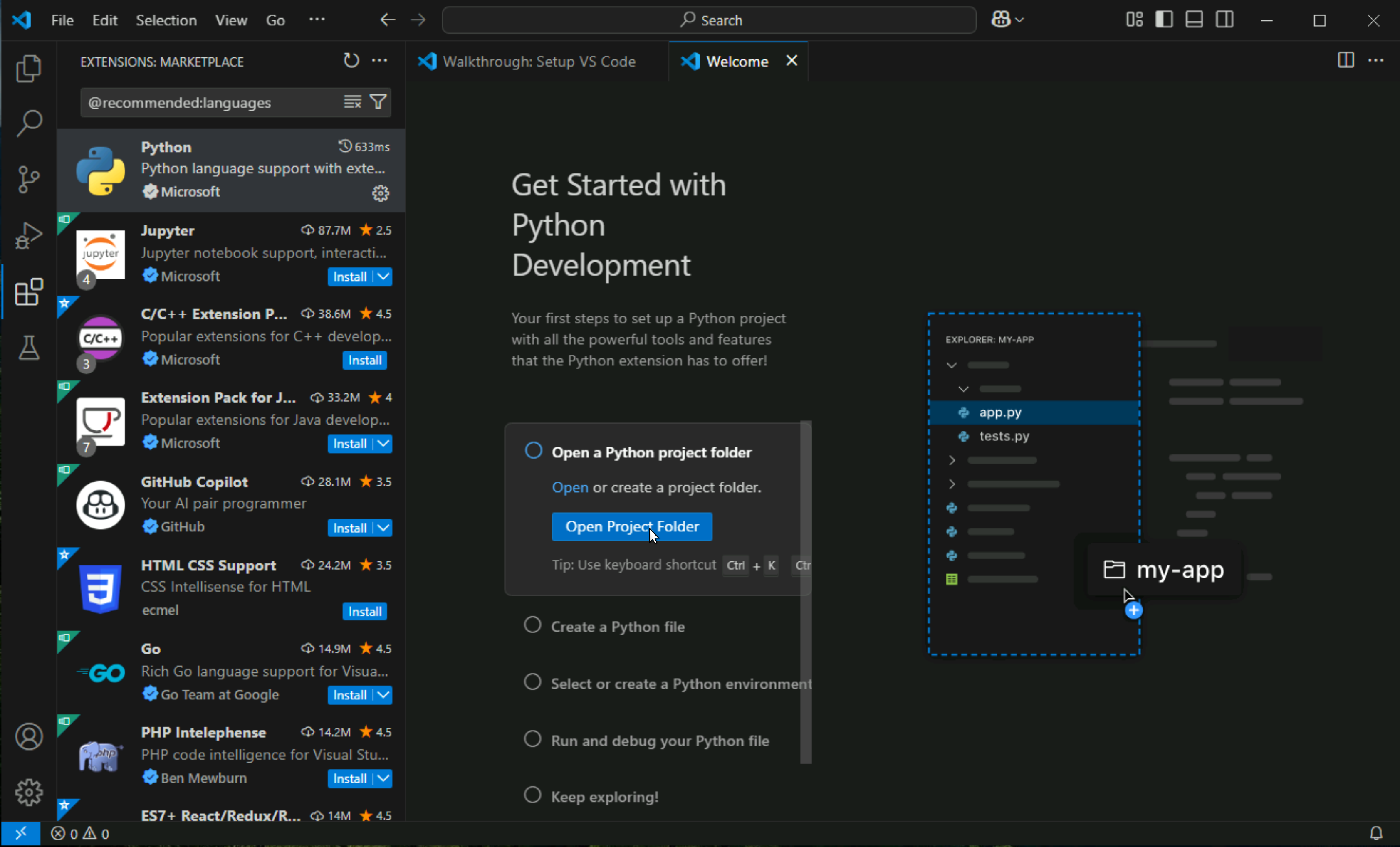Click the Python extension manage gear icon
Screen dimensions: 1400x847
tap(380, 193)
